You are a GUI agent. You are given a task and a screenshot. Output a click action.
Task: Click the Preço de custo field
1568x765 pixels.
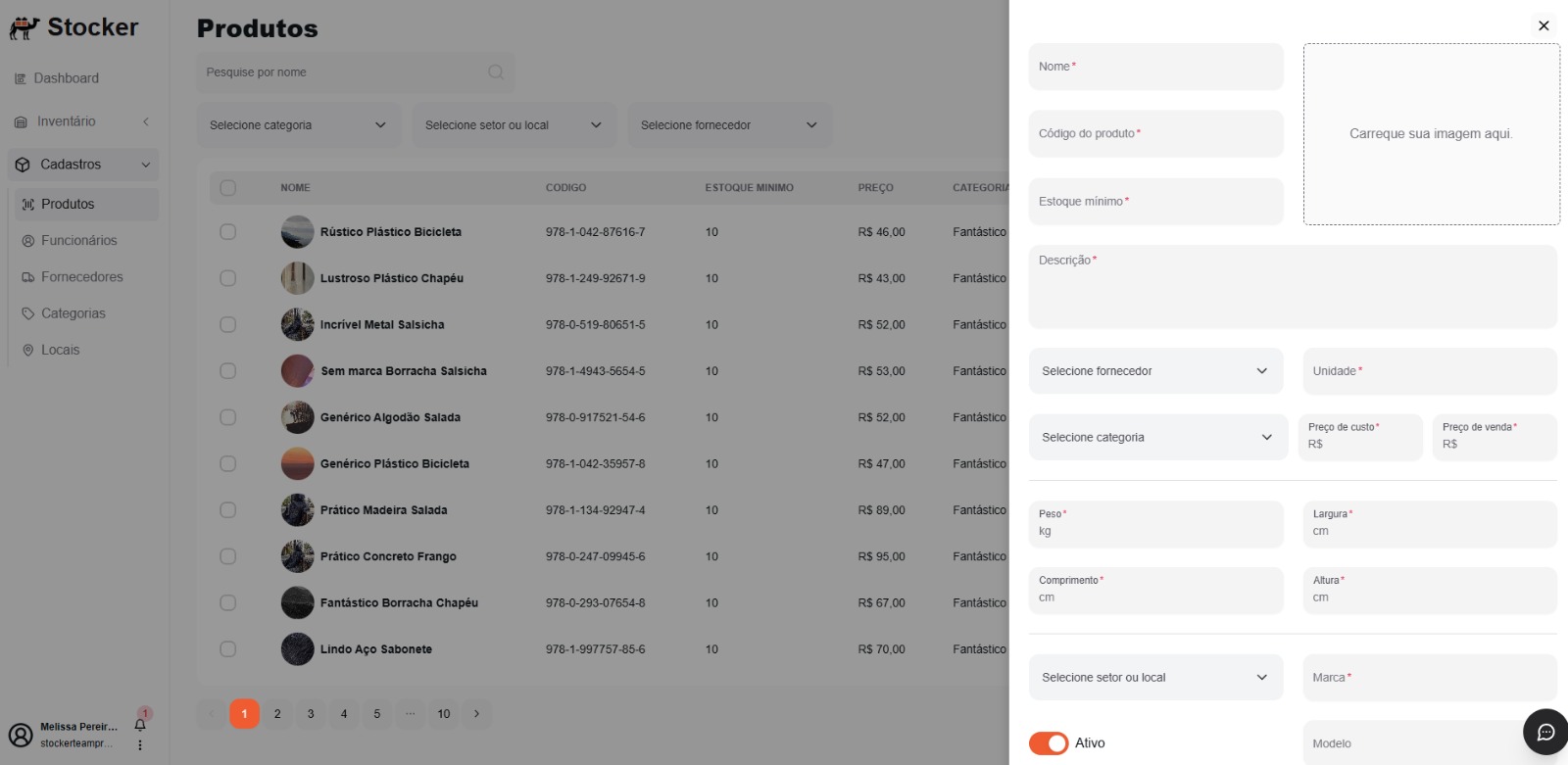pyautogui.click(x=1359, y=438)
